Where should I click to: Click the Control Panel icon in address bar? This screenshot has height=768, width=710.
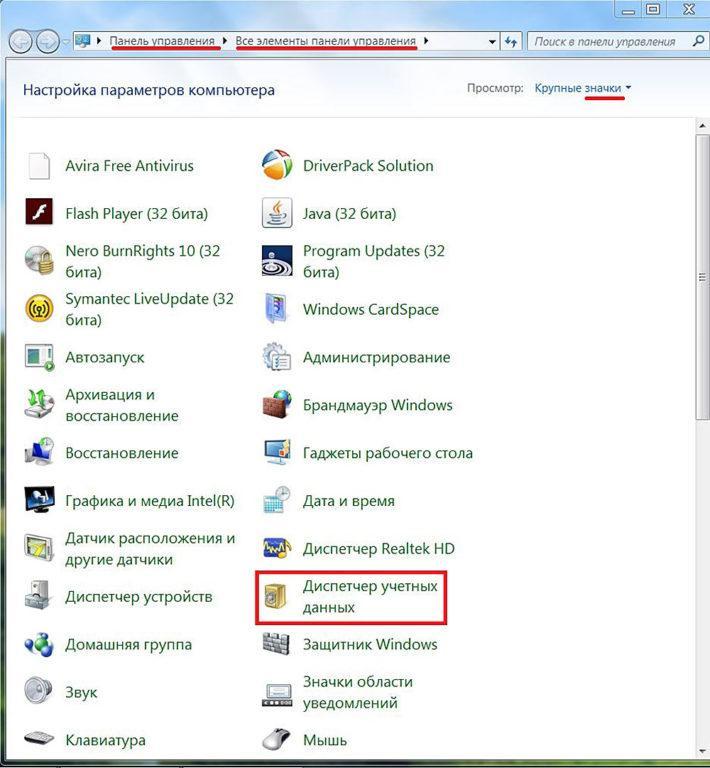point(83,41)
